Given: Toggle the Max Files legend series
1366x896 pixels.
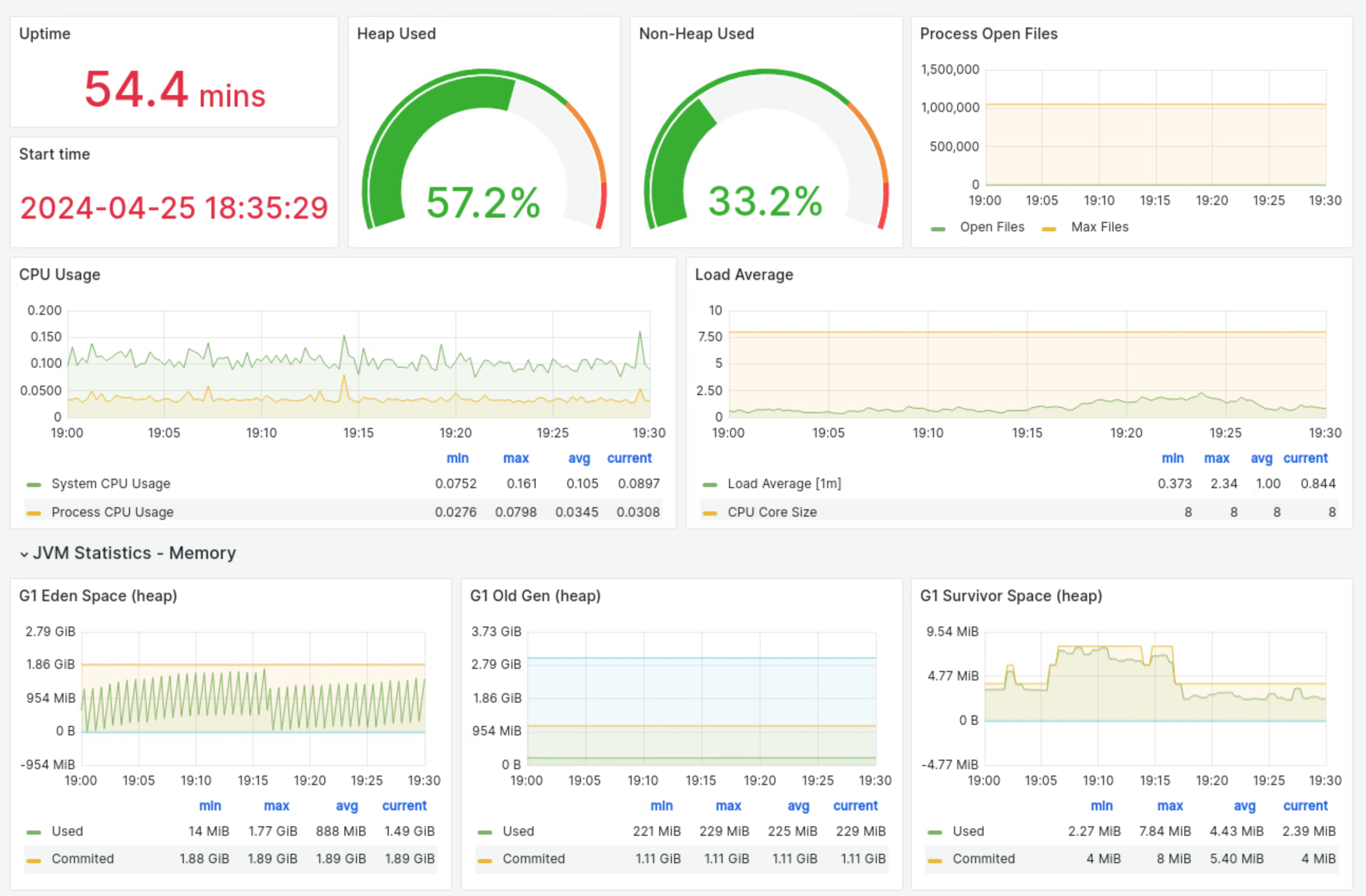Looking at the screenshot, I should (1099, 227).
